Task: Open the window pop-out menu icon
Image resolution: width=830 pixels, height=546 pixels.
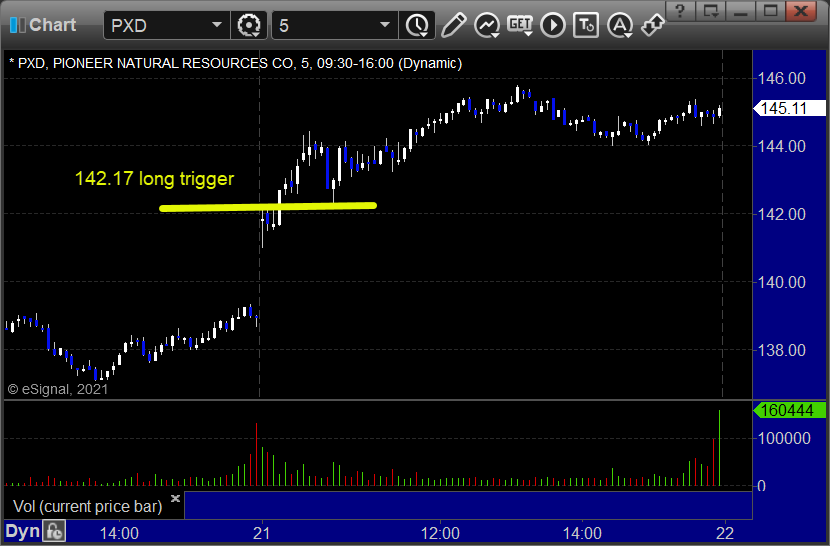Action: click(710, 10)
